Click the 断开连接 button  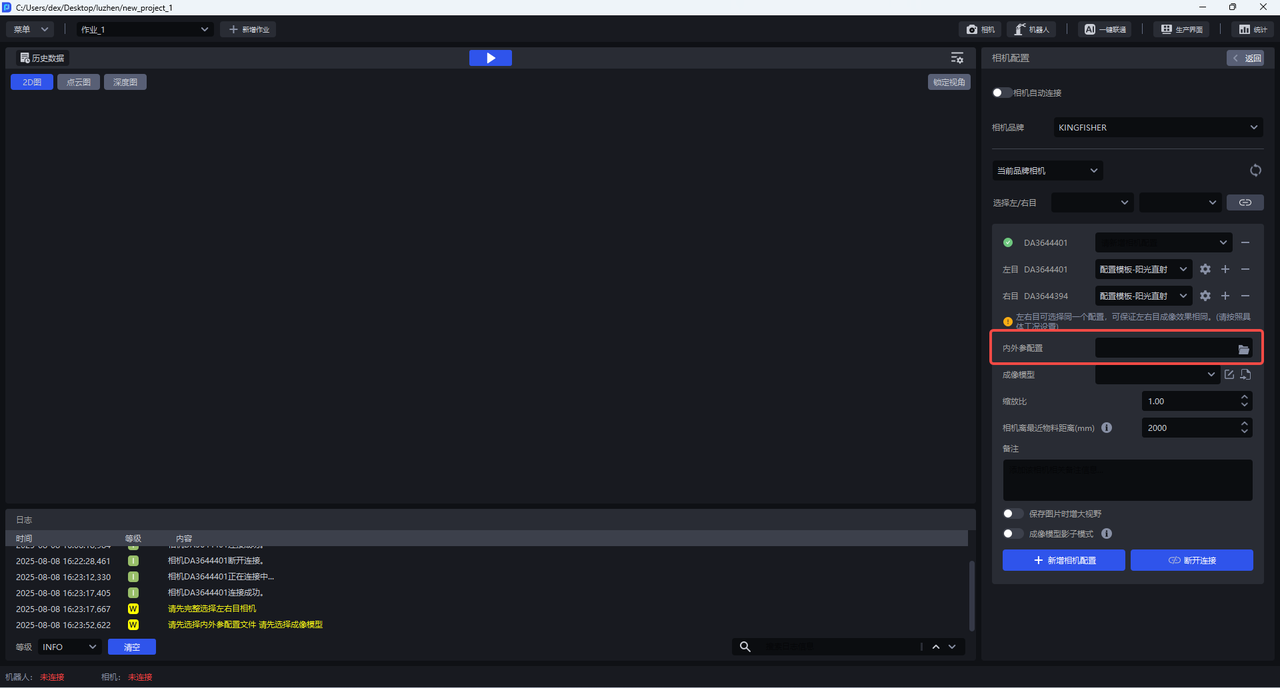[1191, 560]
